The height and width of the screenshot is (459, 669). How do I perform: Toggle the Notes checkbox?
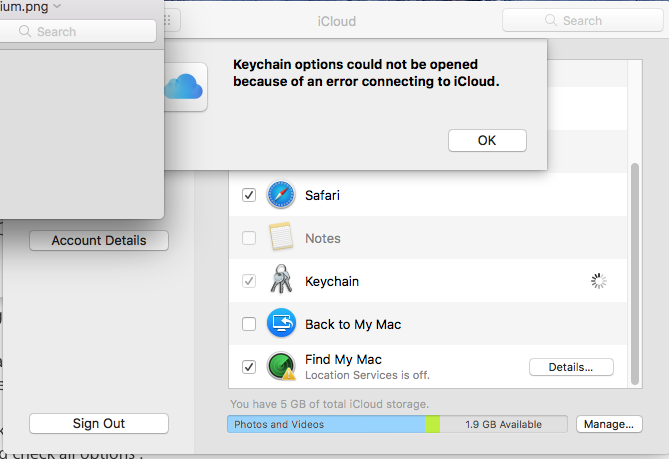249,238
